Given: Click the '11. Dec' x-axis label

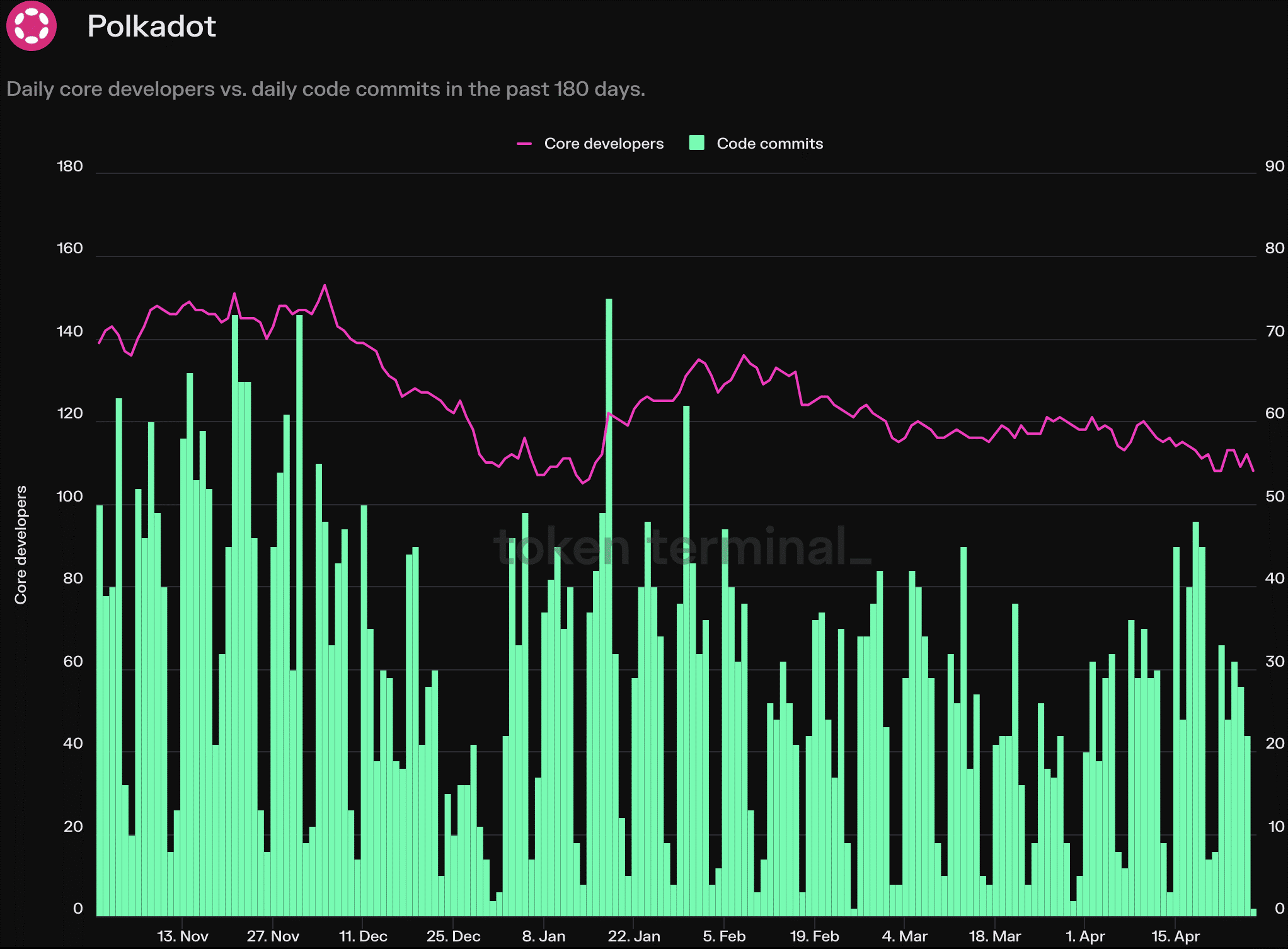Looking at the screenshot, I should pyautogui.click(x=363, y=936).
